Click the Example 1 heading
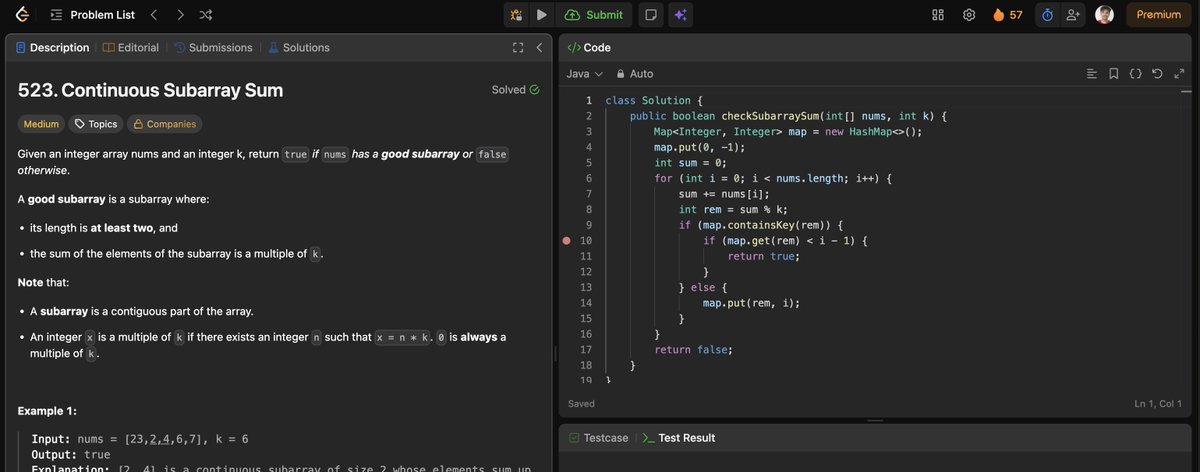The height and width of the screenshot is (472, 1200). (x=47, y=411)
